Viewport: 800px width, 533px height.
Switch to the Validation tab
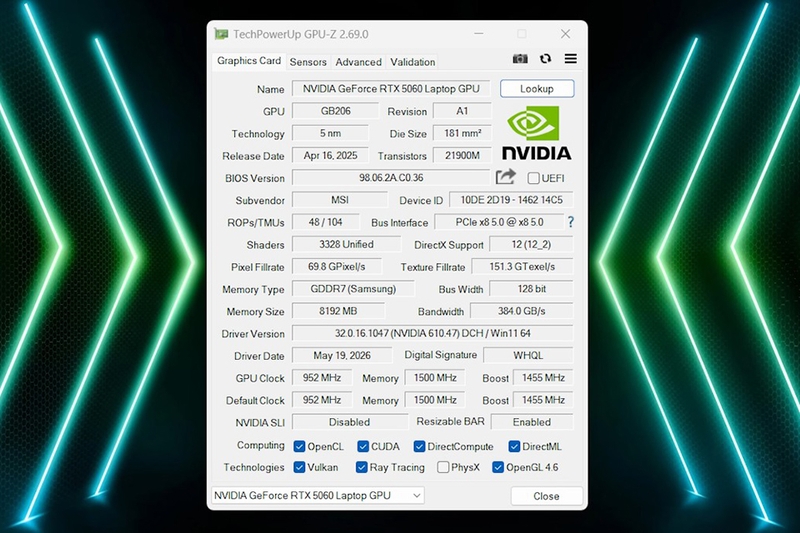coord(413,62)
